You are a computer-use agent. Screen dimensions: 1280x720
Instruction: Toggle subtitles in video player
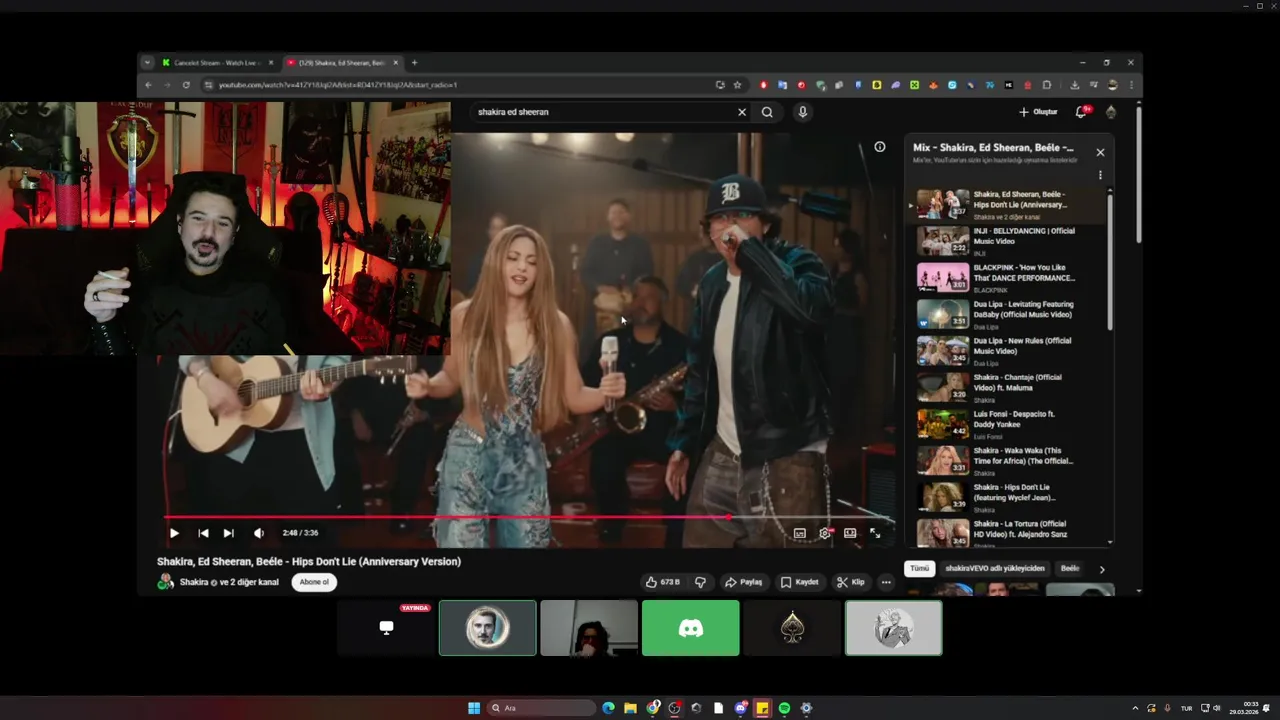[800, 533]
